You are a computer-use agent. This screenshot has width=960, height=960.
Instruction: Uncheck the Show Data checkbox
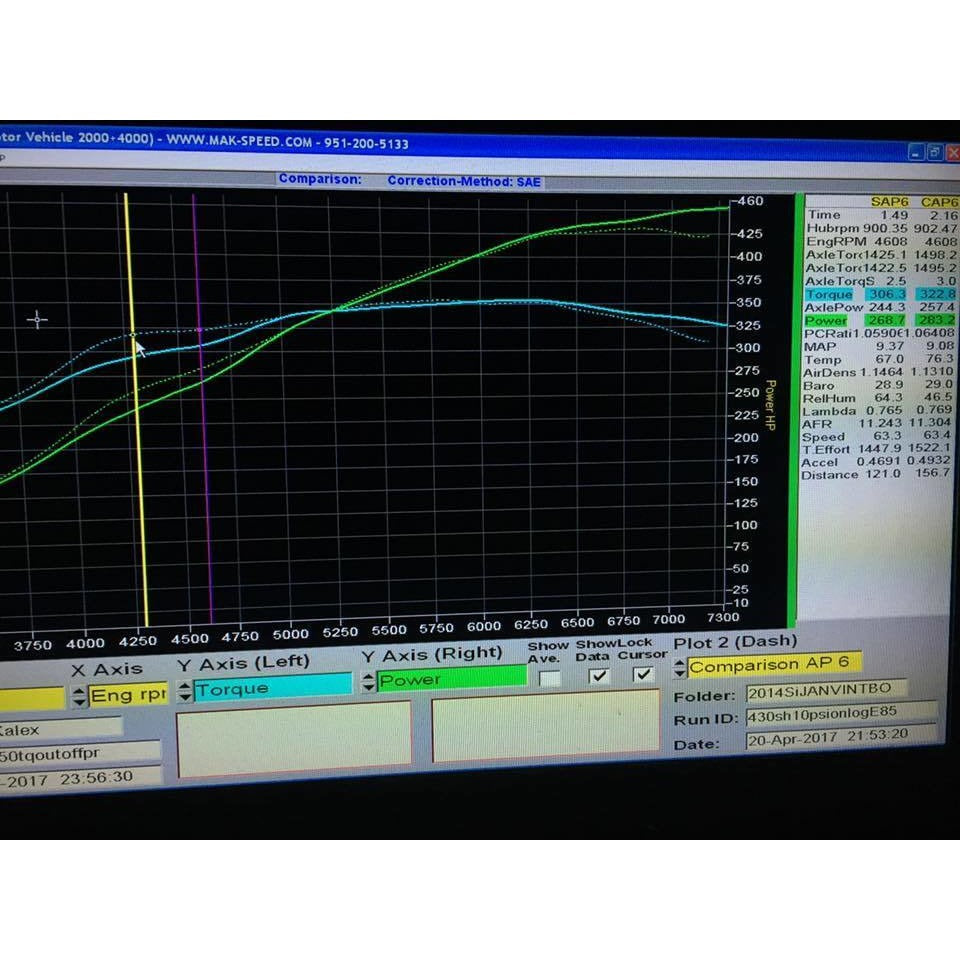tap(598, 676)
